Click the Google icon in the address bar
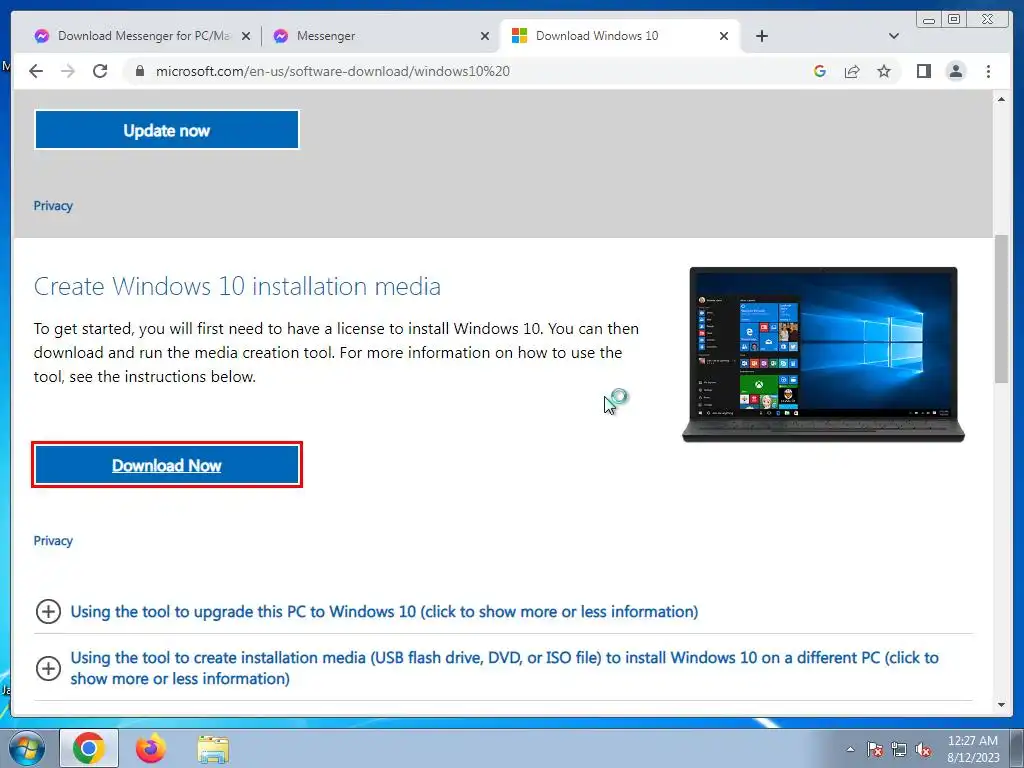The width and height of the screenshot is (1024, 768). (x=820, y=71)
